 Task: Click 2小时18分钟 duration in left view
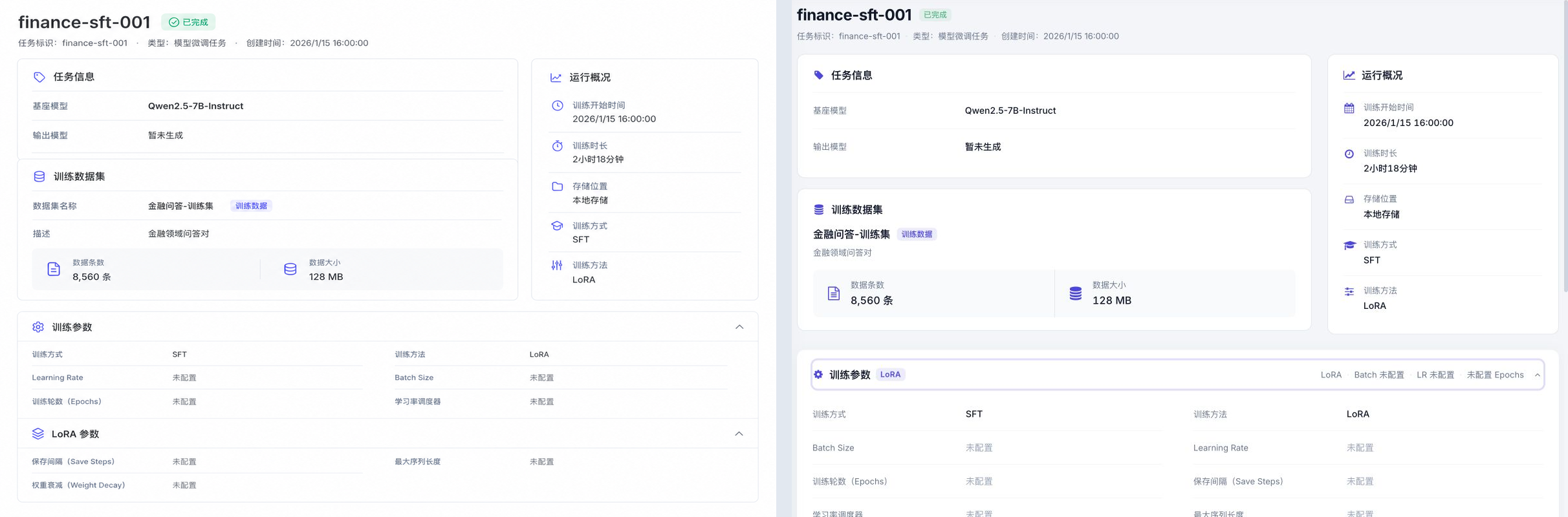(598, 160)
